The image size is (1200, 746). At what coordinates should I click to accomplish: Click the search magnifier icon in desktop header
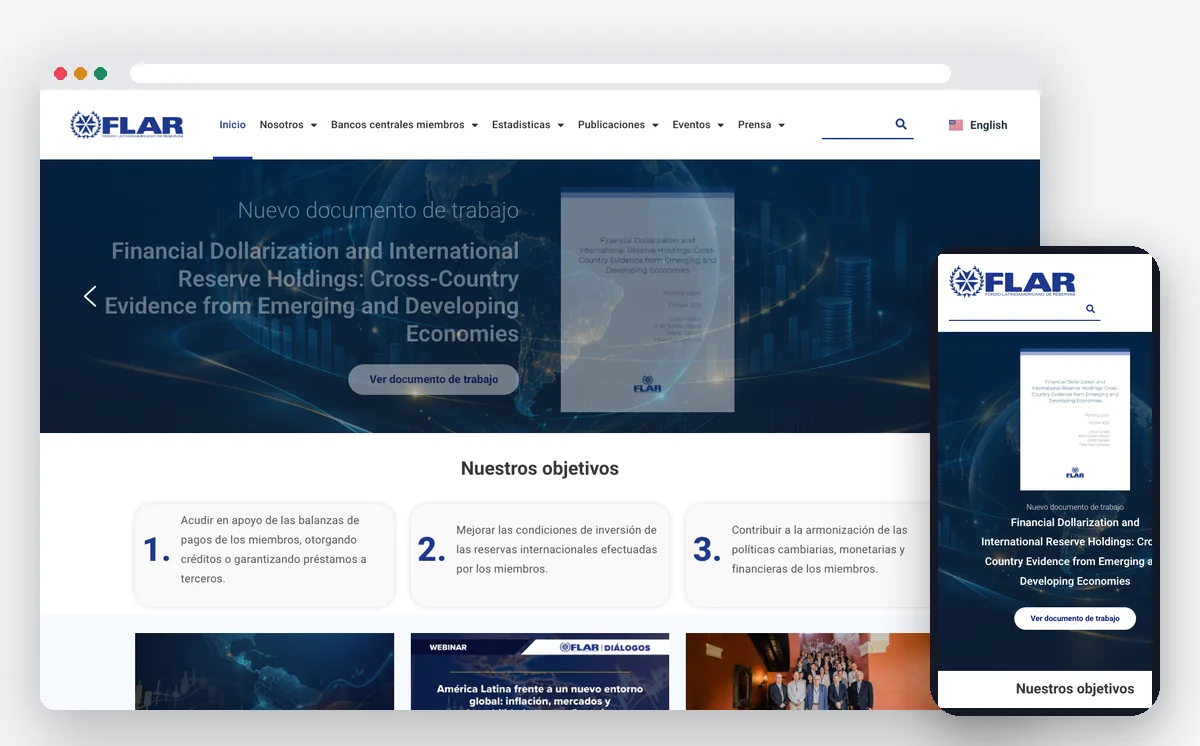click(x=901, y=124)
